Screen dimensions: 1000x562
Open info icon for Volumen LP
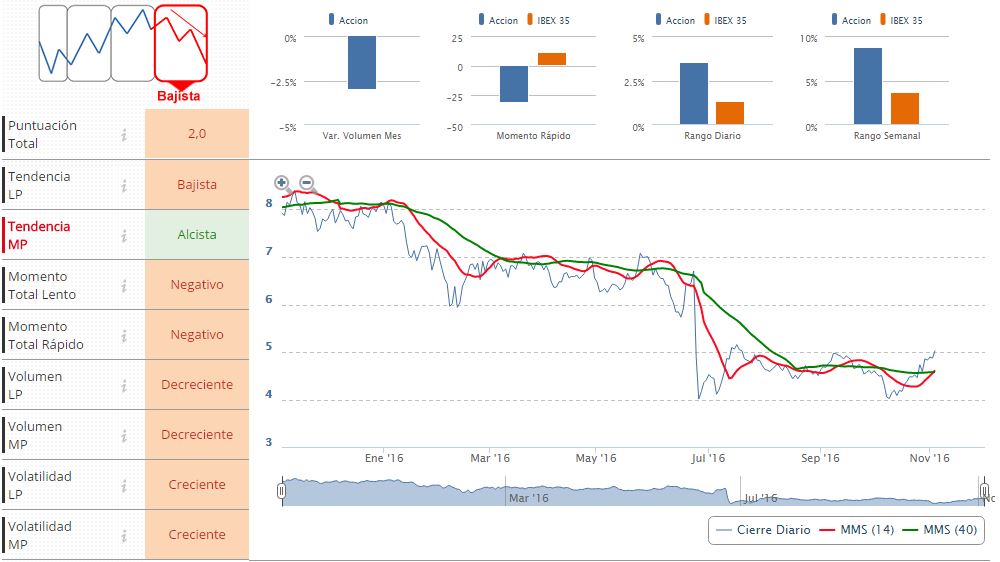pyautogui.click(x=124, y=385)
